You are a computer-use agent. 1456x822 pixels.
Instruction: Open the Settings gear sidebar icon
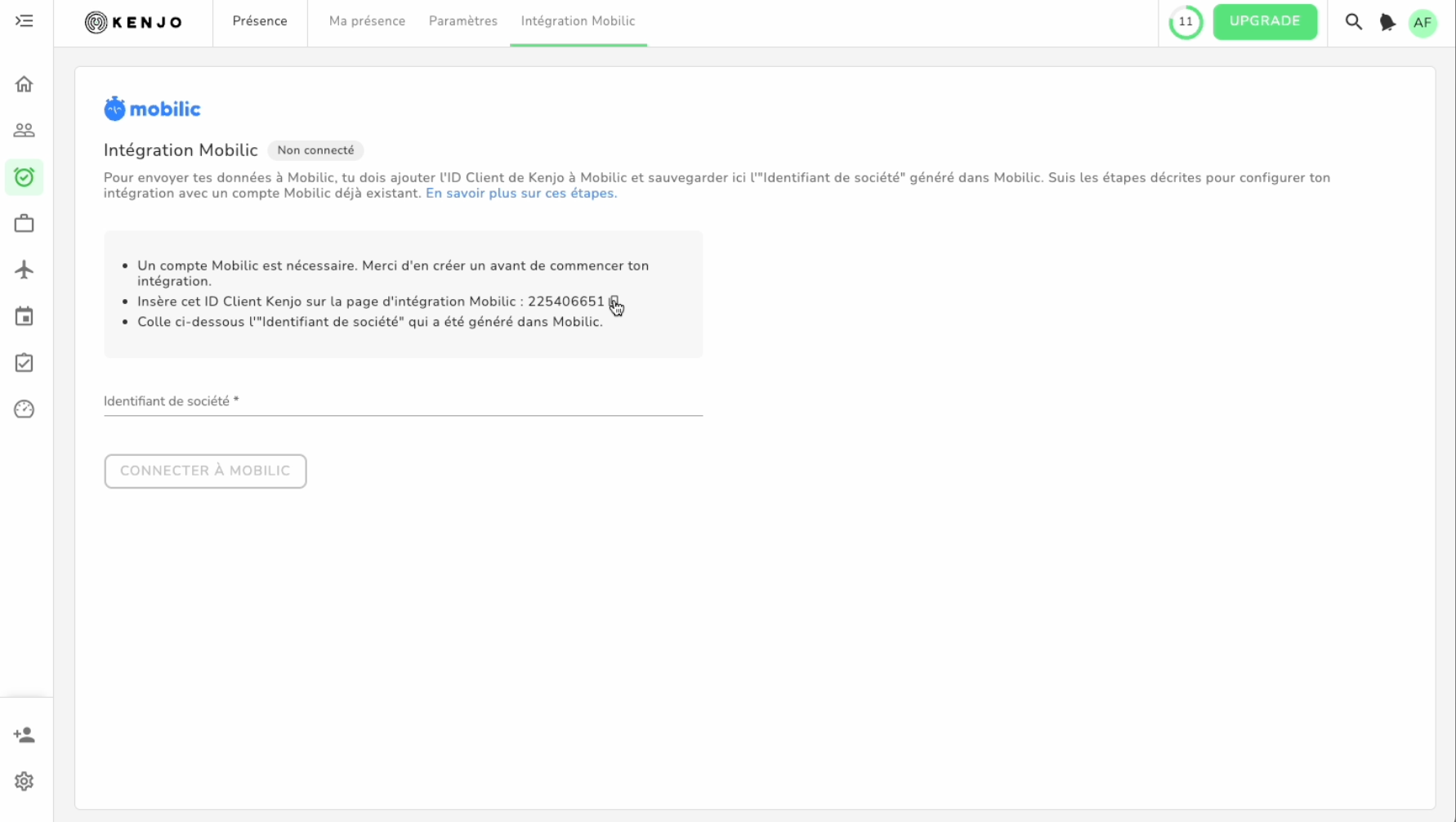(25, 782)
